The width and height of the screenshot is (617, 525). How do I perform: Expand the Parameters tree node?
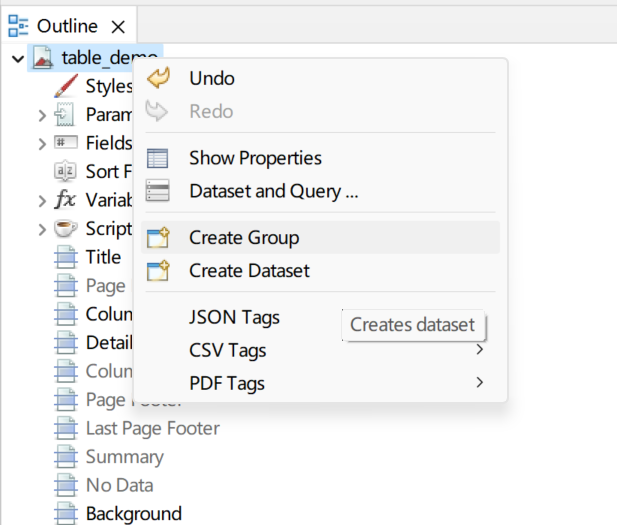(42, 115)
